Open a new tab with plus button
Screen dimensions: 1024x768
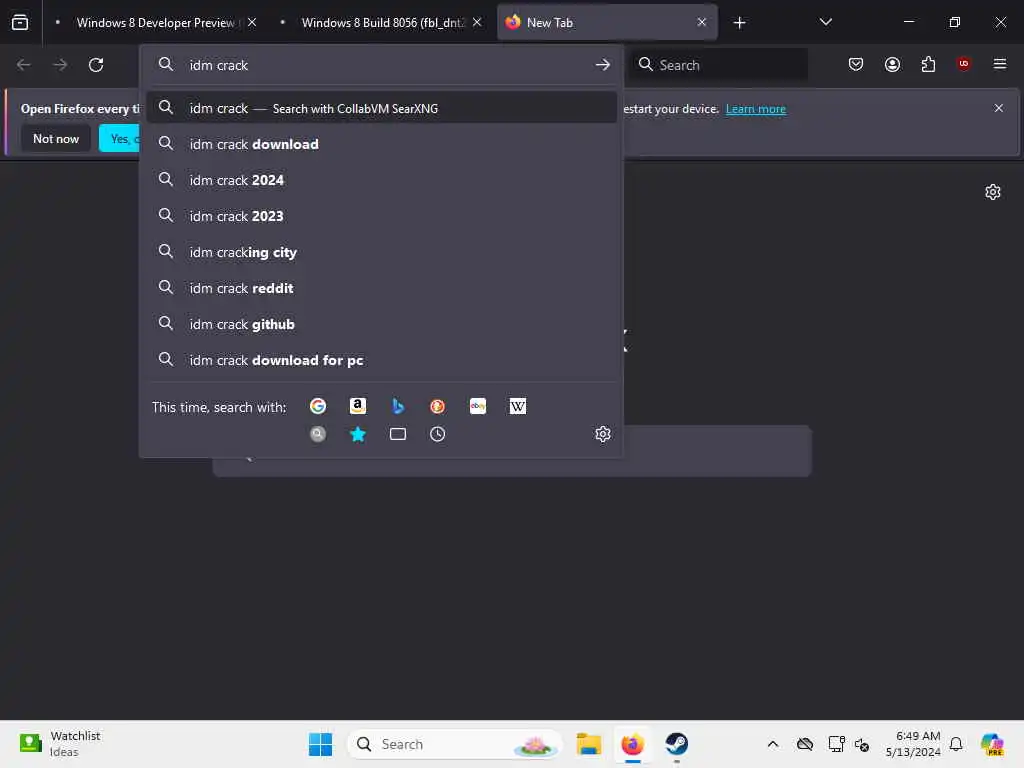pos(739,23)
